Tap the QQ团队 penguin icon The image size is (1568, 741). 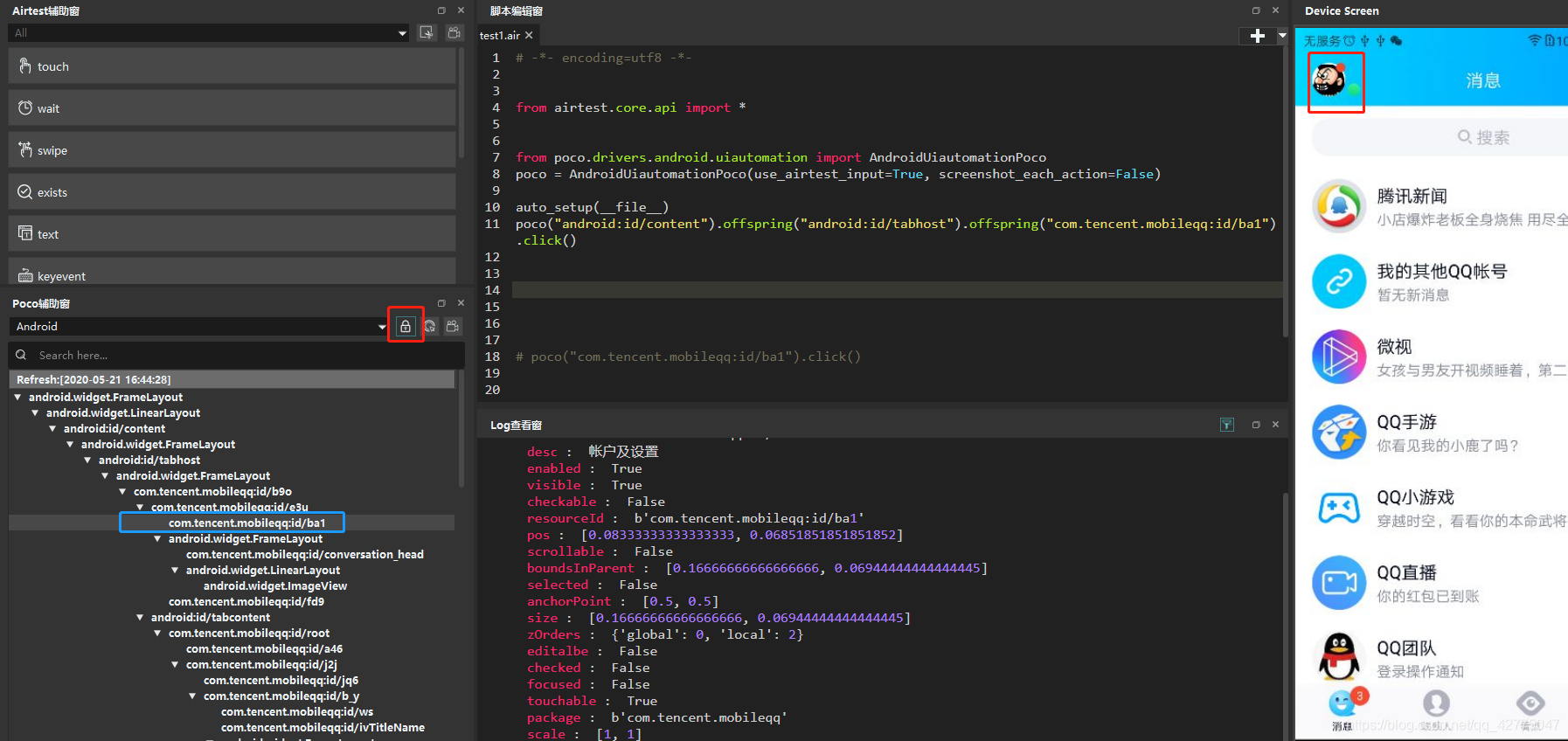coord(1339,657)
